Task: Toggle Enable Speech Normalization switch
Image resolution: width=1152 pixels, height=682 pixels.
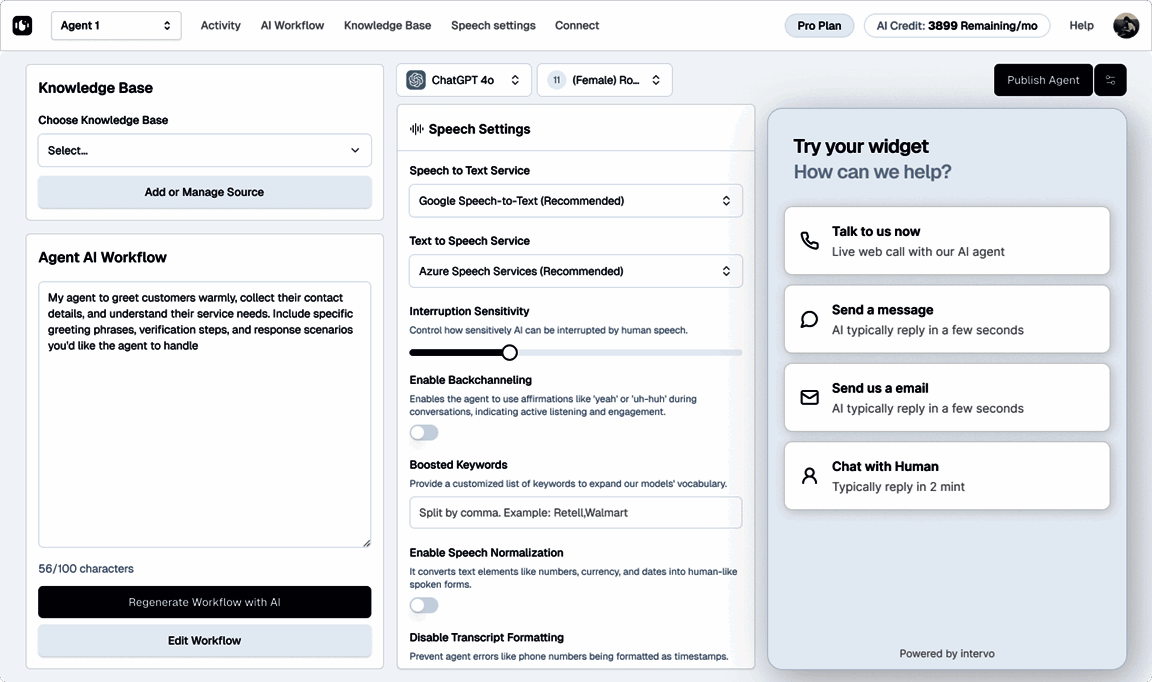Action: 424,605
